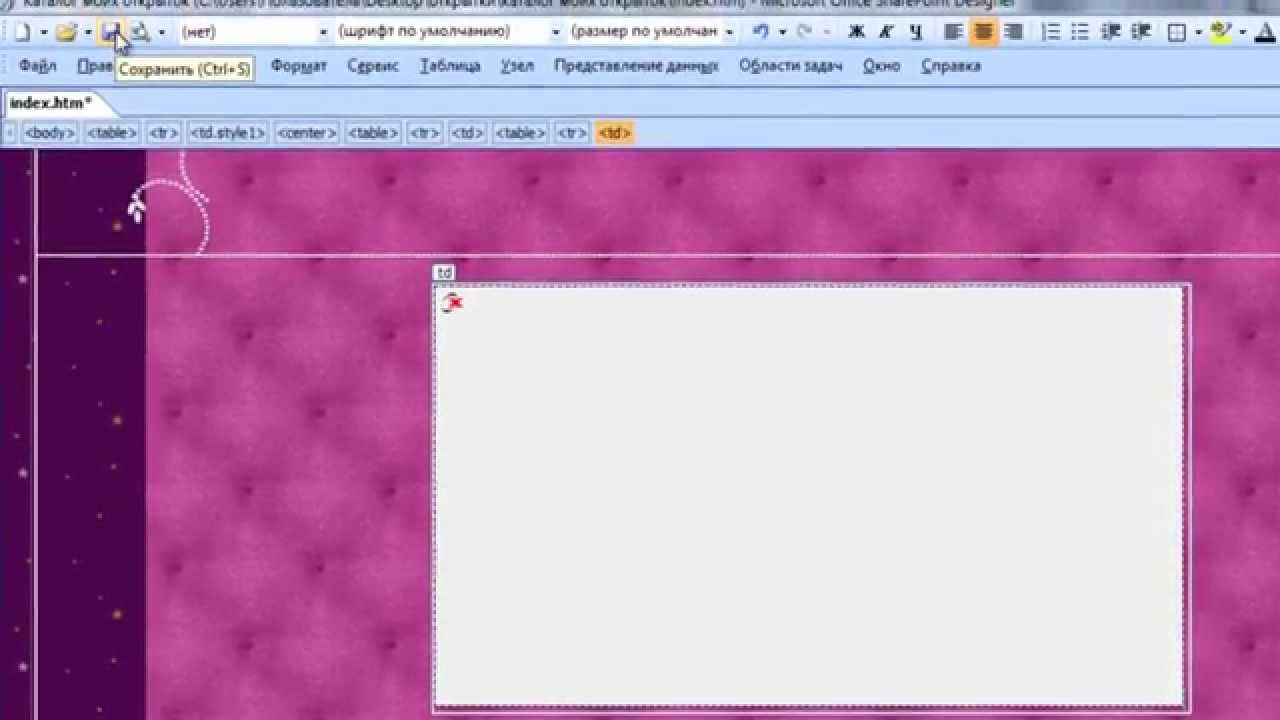This screenshot has width=1280, height=720.
Task: Align text to the left
Action: pos(953,32)
